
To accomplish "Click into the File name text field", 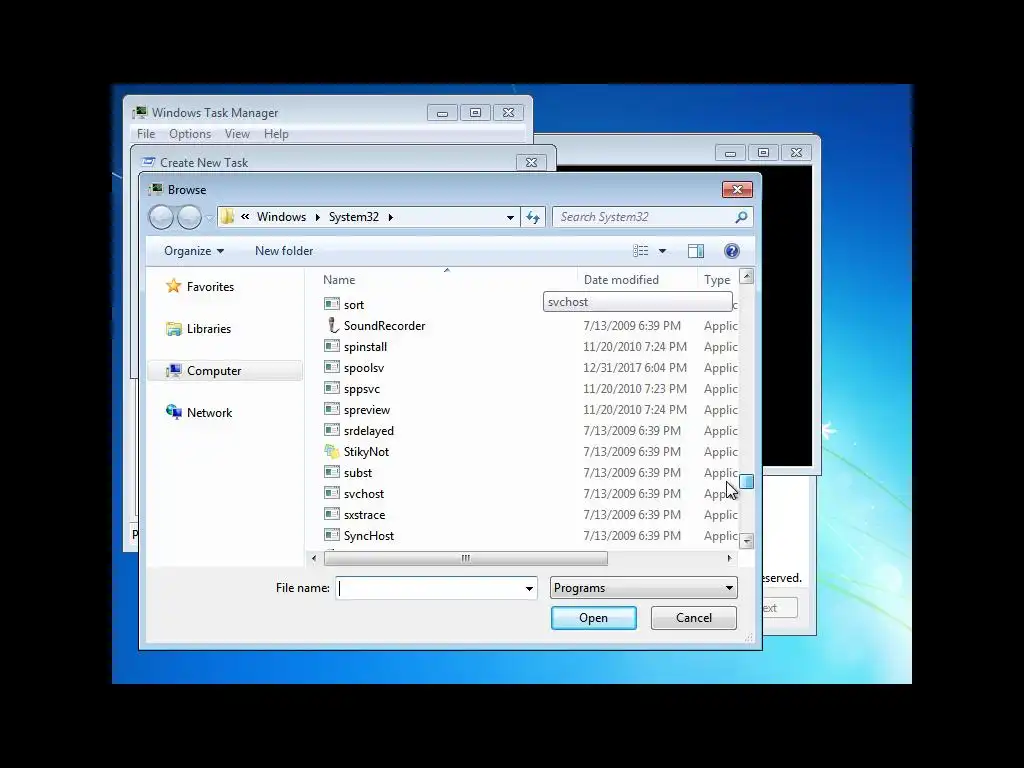I will tap(429, 588).
